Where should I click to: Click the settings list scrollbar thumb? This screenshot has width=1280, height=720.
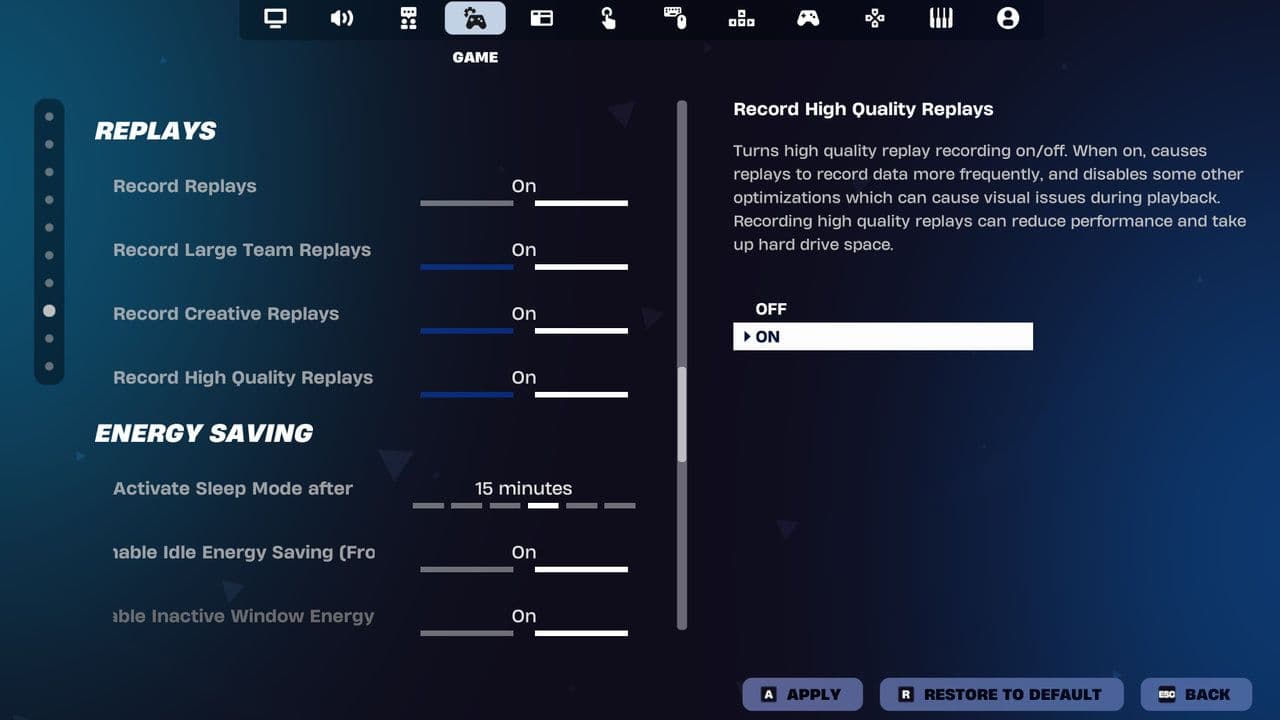(x=682, y=414)
